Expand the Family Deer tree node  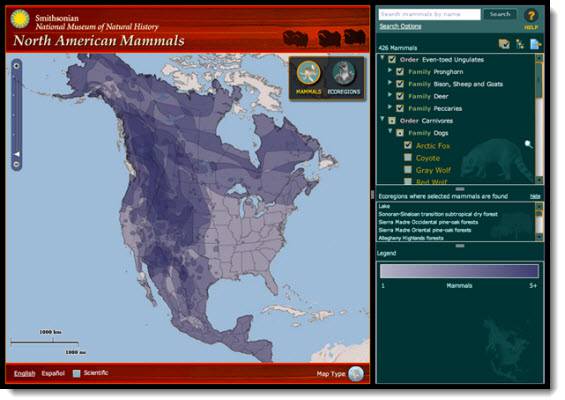(x=390, y=95)
